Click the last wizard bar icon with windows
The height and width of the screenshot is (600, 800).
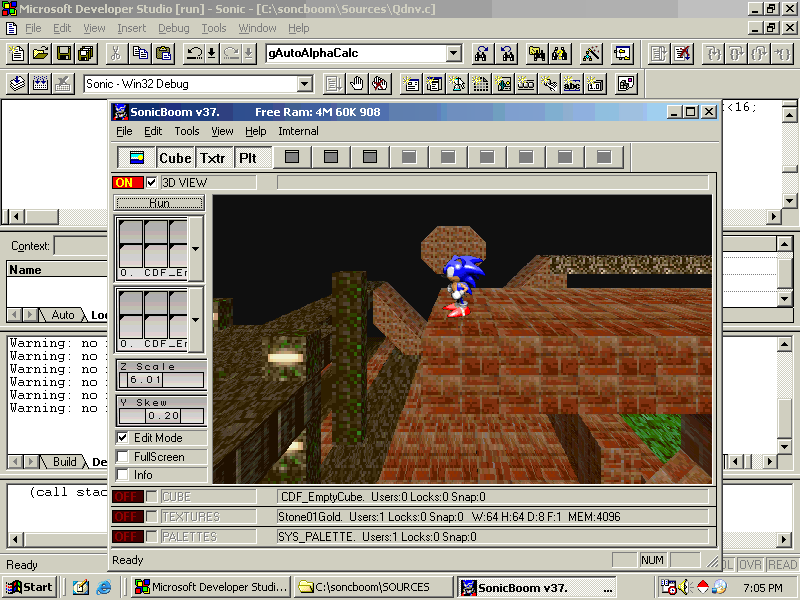click(627, 84)
